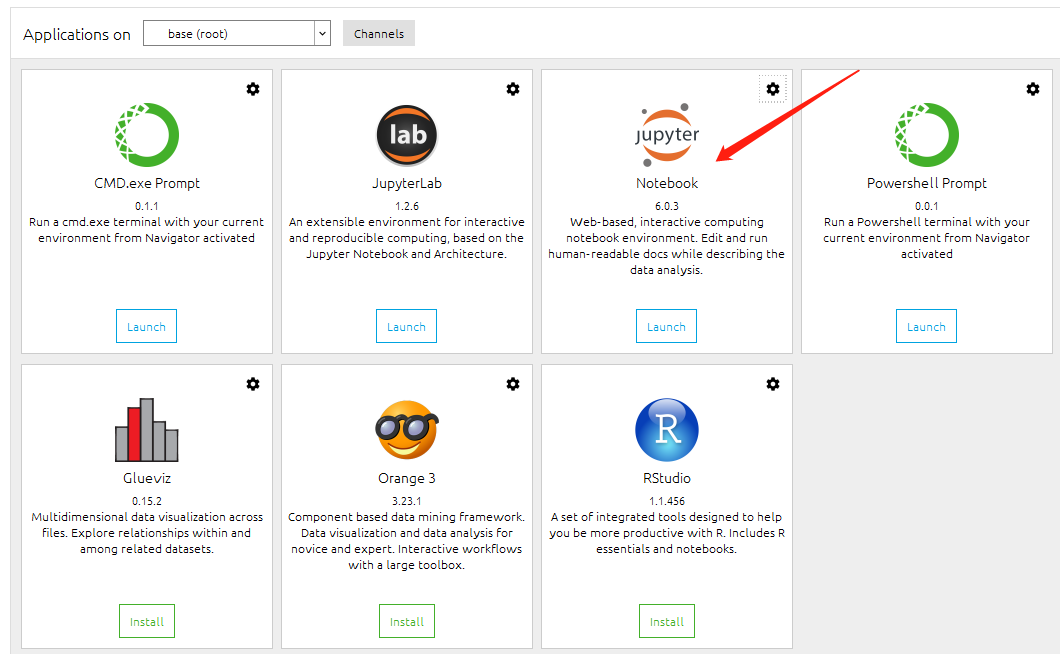Open settings gear on Orange 3 card
This screenshot has height=654, width=1060.
pos(513,384)
